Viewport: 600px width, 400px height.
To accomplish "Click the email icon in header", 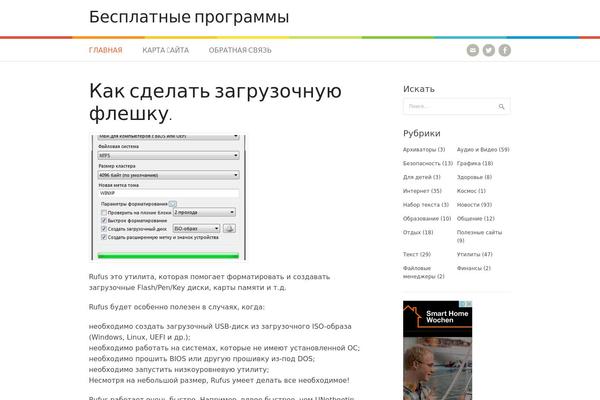I will [x=473, y=50].
